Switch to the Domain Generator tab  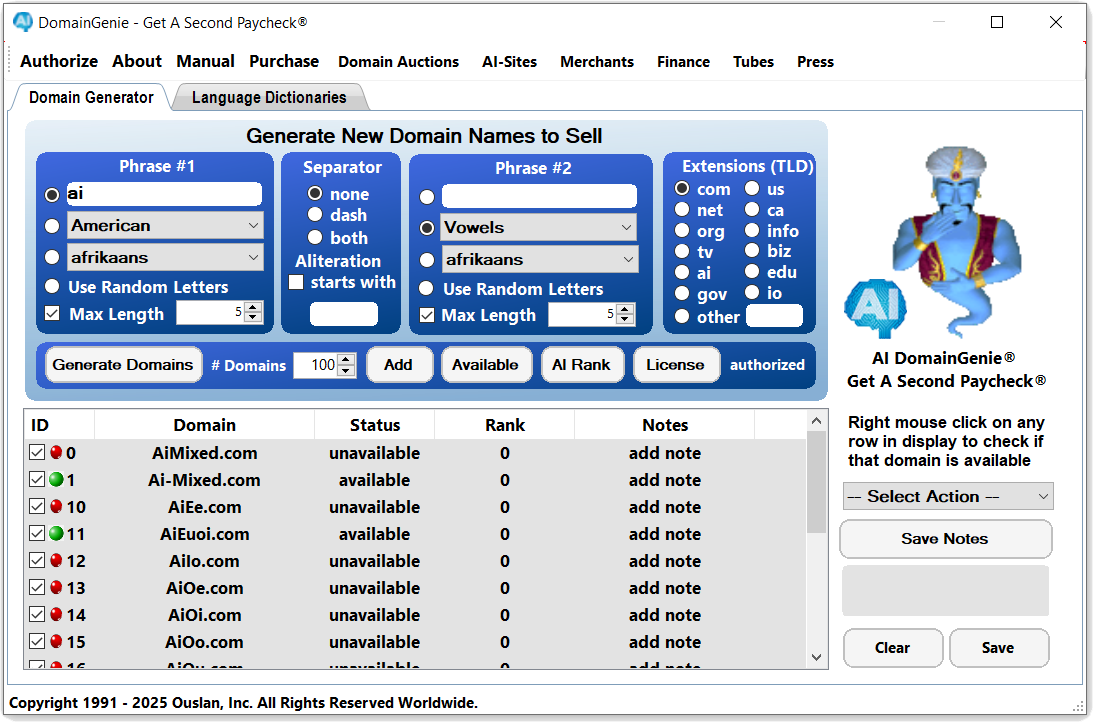pyautogui.click(x=91, y=98)
